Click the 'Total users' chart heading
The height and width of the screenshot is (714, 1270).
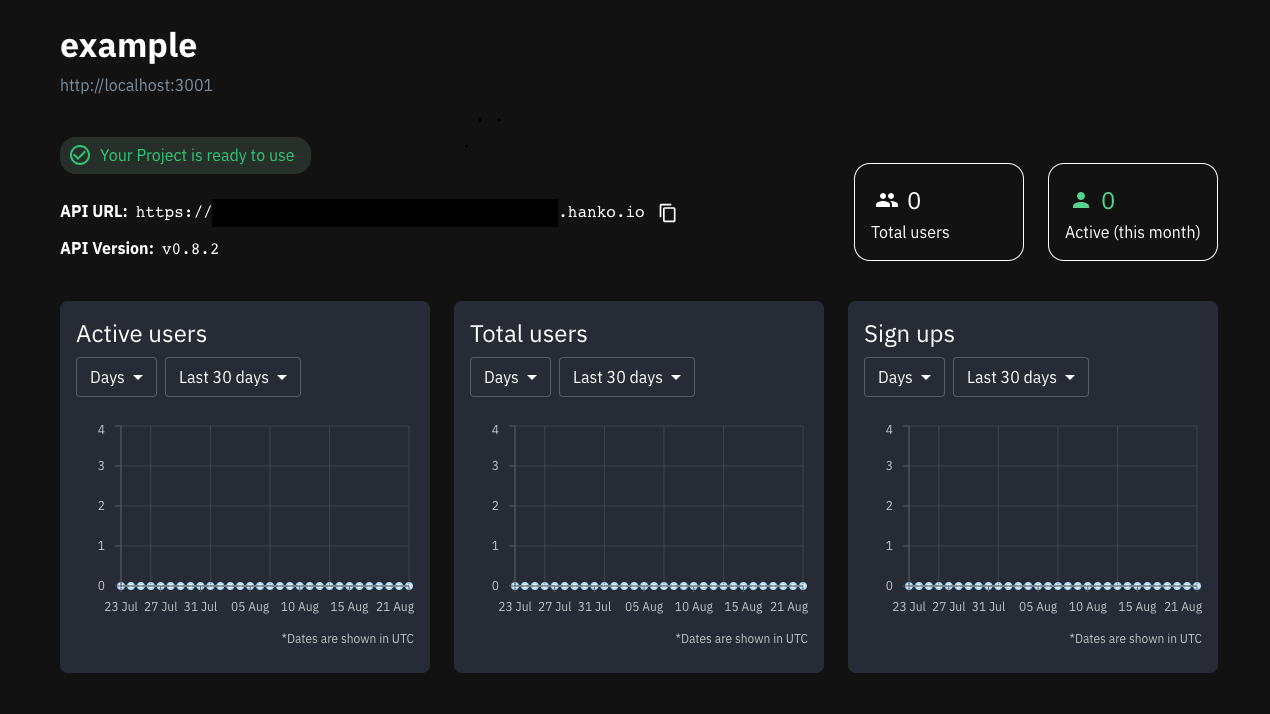click(529, 334)
